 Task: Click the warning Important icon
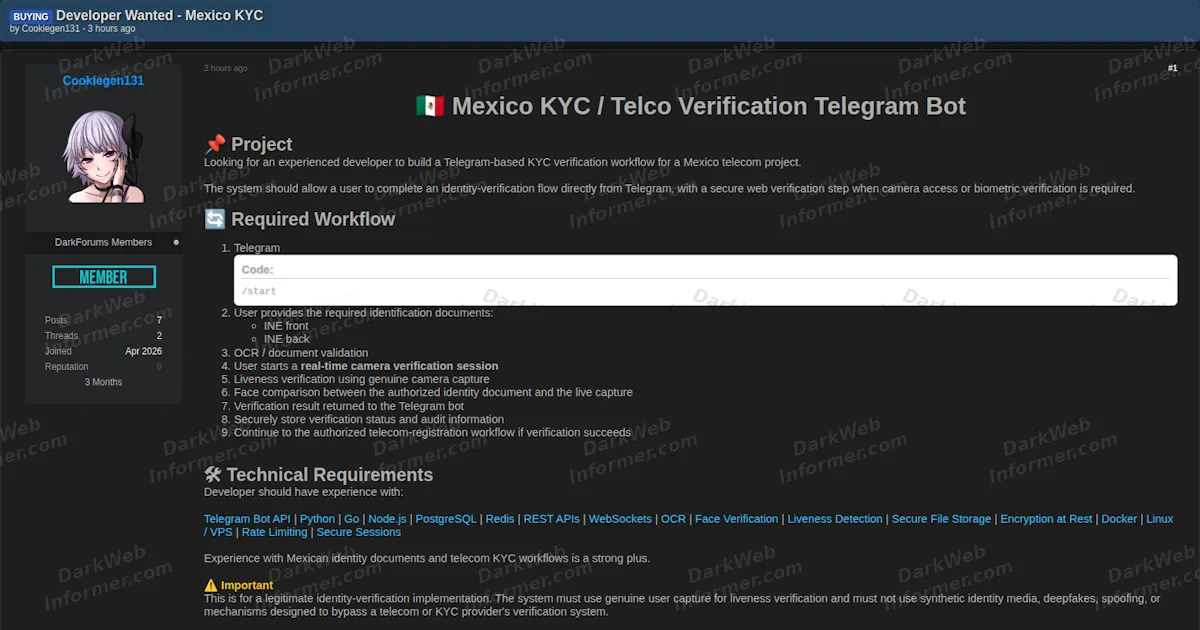pos(211,585)
